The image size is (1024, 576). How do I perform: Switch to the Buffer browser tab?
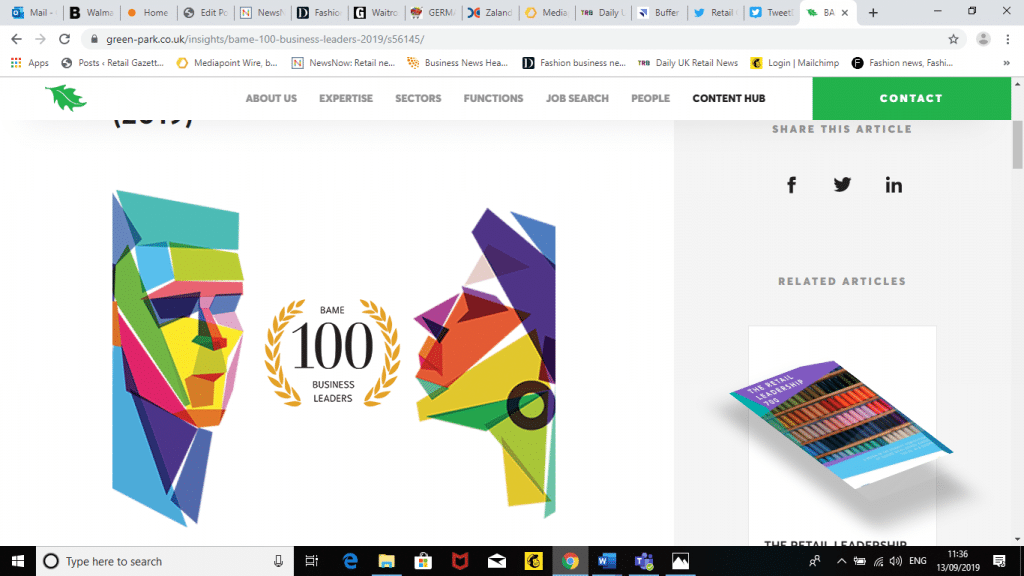coord(658,14)
